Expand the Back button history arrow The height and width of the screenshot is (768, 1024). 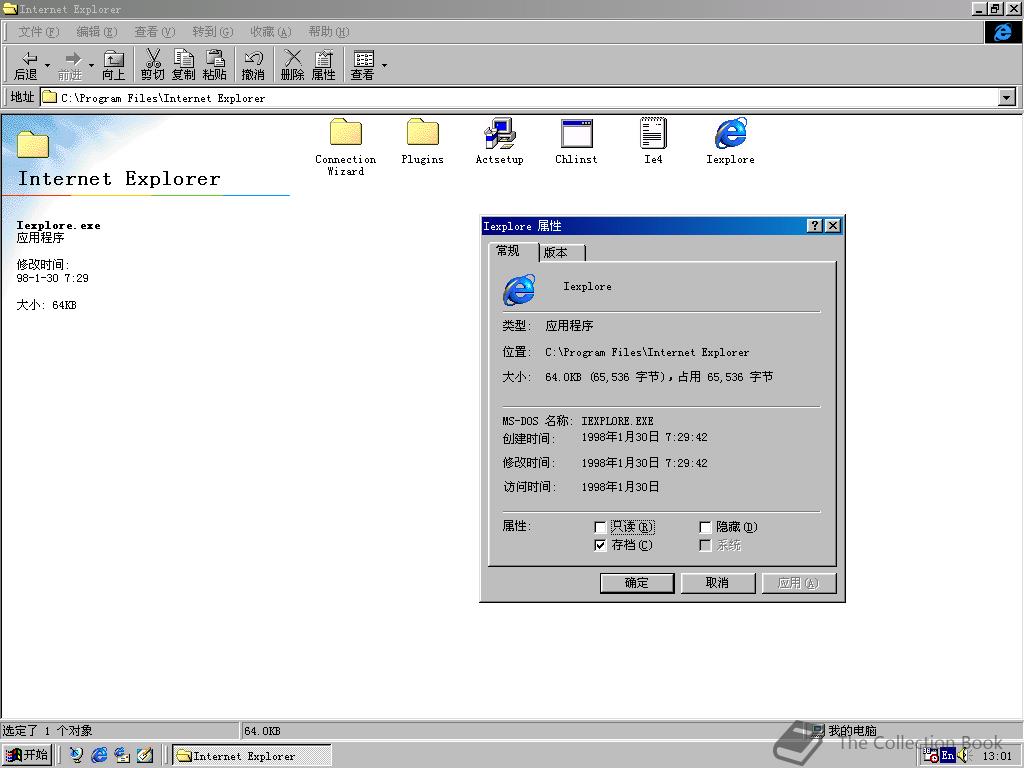pos(47,65)
